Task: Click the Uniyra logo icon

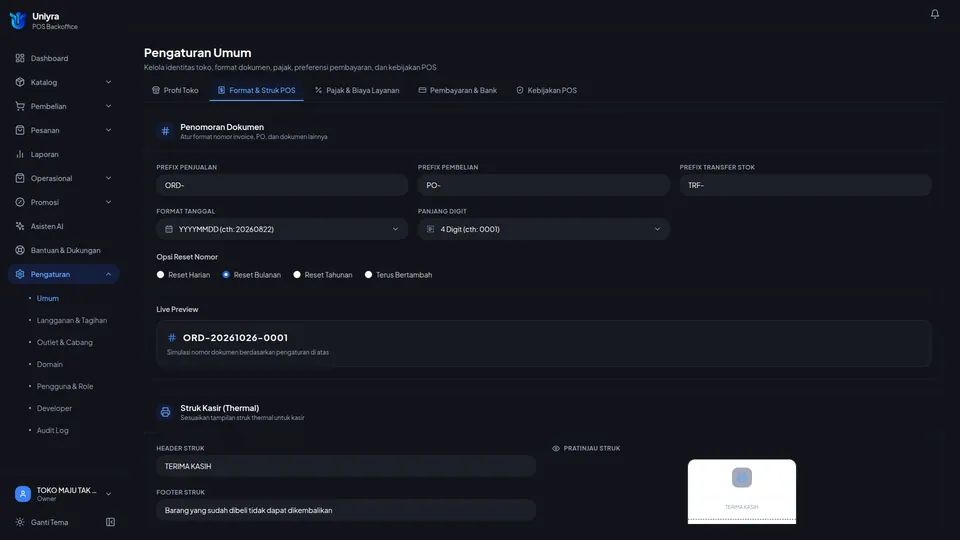Action: point(18,20)
